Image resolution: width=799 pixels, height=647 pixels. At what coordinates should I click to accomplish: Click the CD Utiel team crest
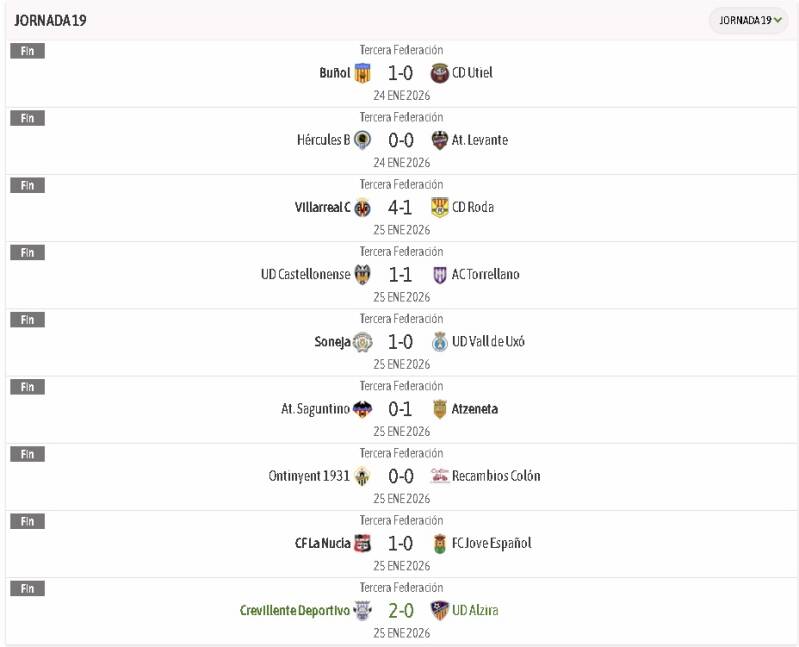[x=439, y=73]
